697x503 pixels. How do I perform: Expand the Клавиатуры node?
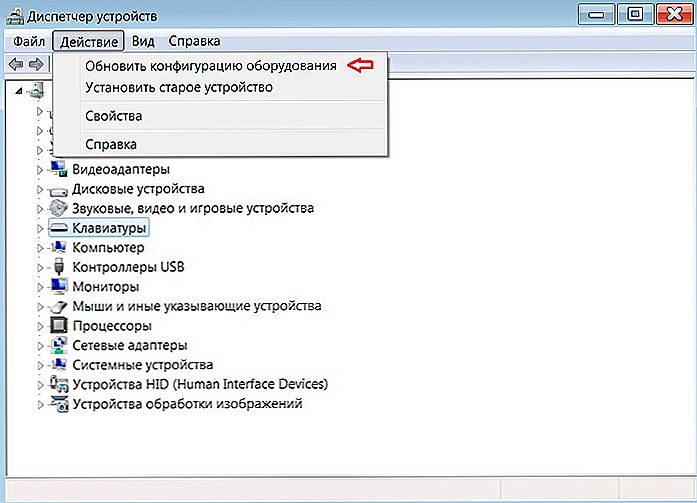40,228
